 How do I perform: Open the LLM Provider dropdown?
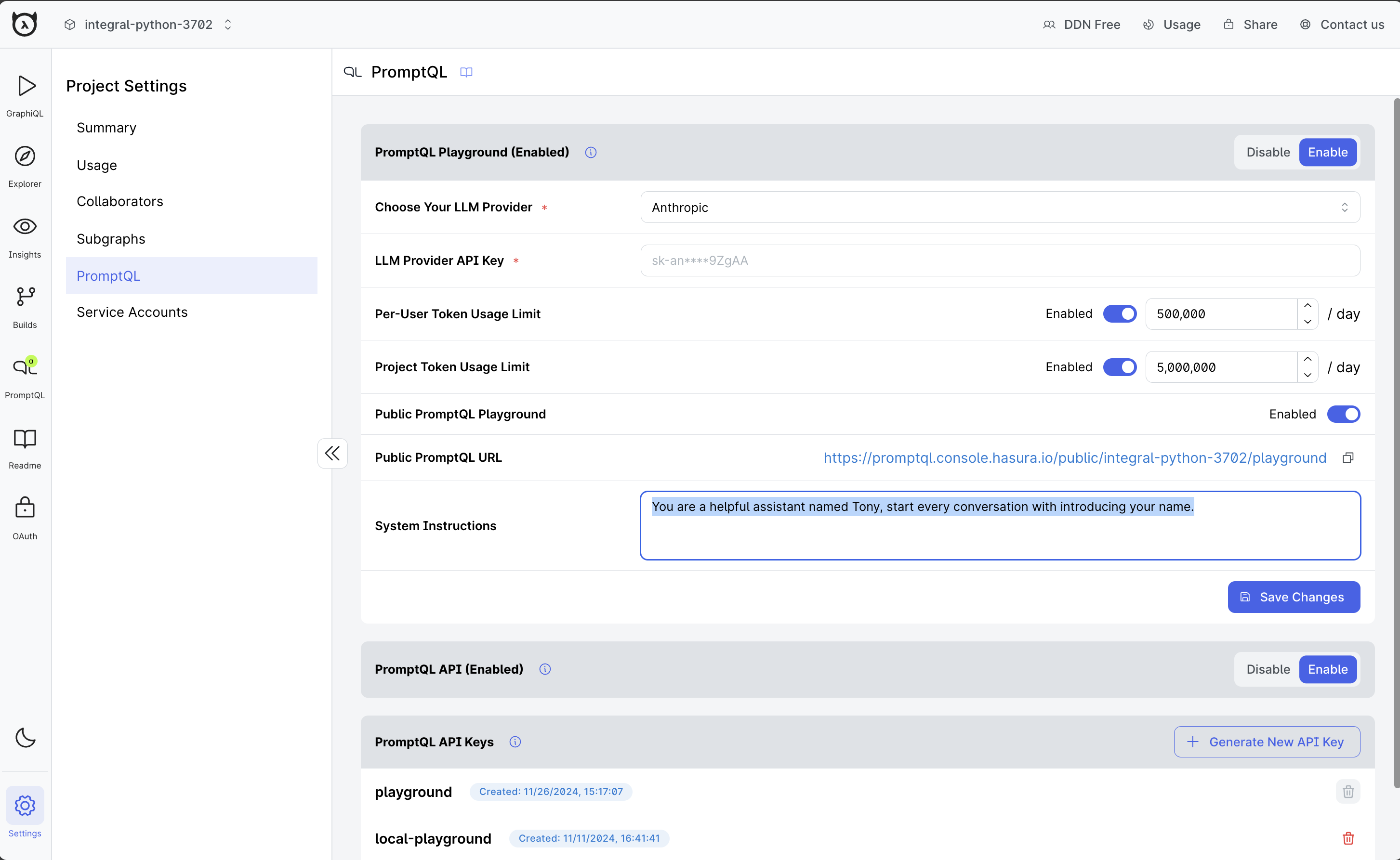coord(1000,208)
